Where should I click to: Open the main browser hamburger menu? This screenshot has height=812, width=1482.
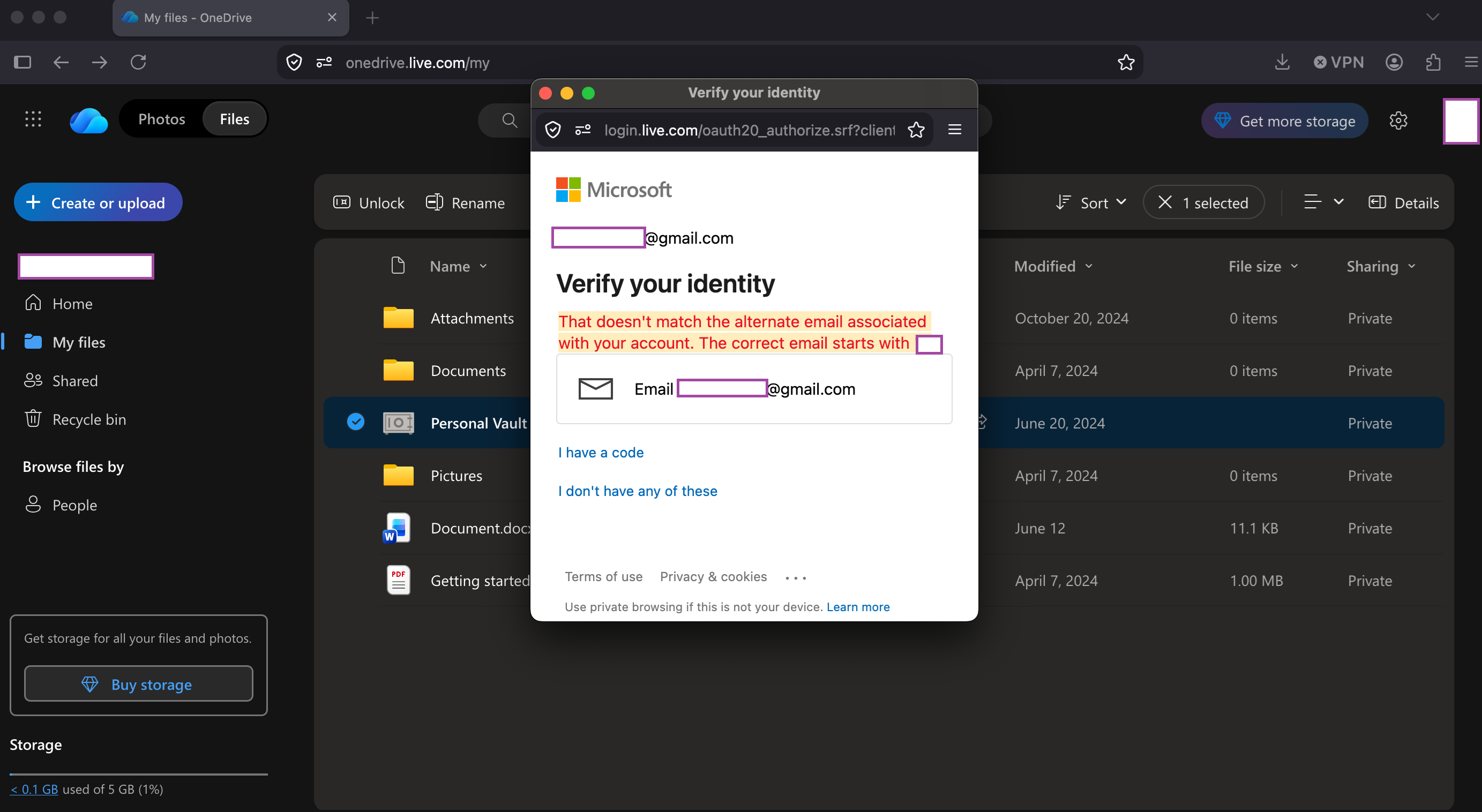1471,62
